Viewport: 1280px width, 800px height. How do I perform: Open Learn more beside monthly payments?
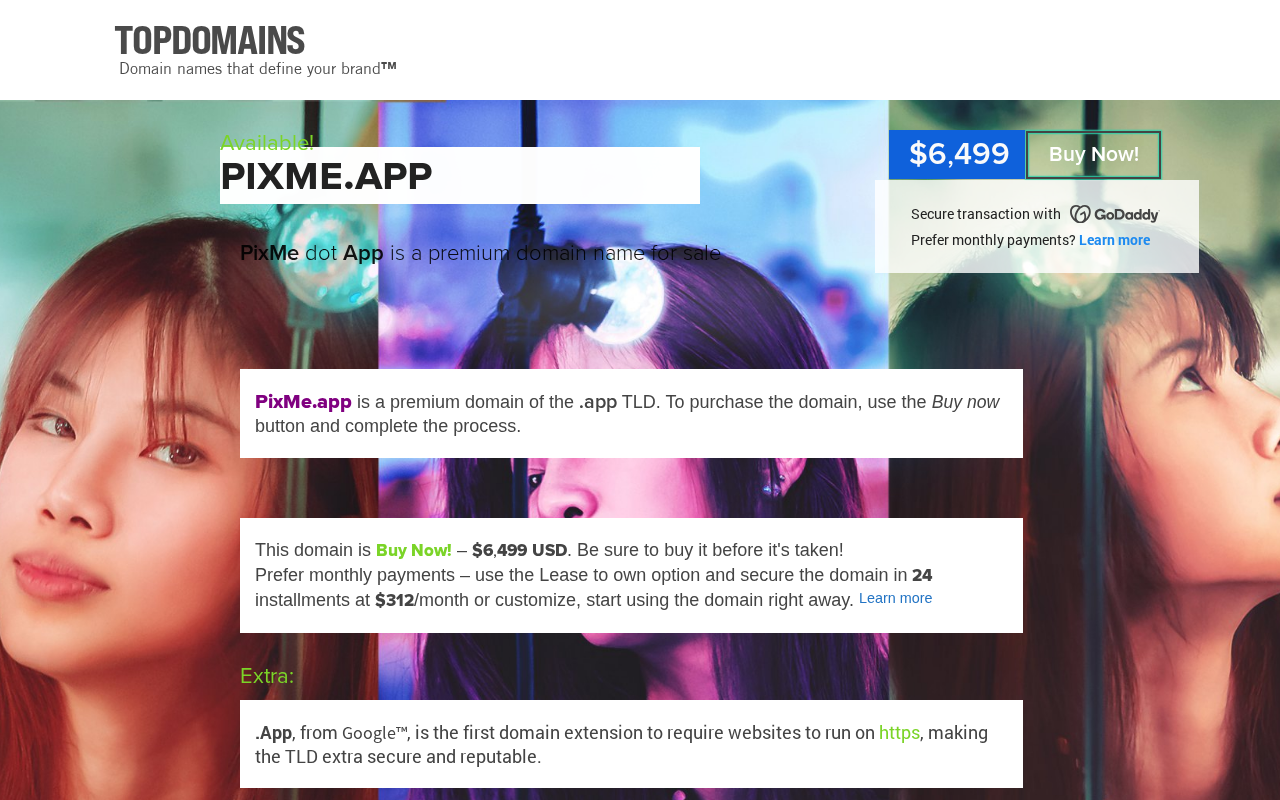(1114, 240)
